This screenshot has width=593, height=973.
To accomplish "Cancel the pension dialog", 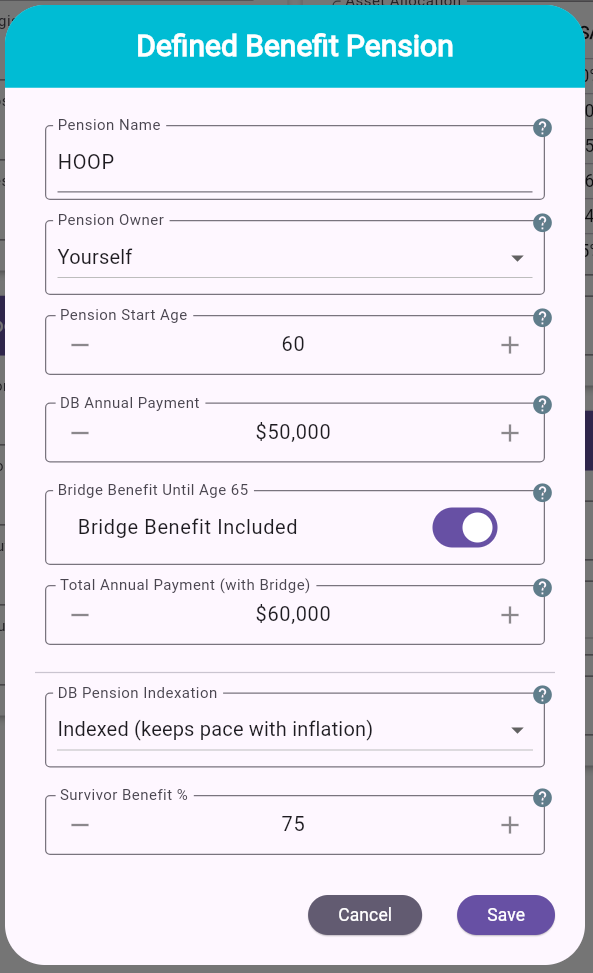I will (365, 914).
